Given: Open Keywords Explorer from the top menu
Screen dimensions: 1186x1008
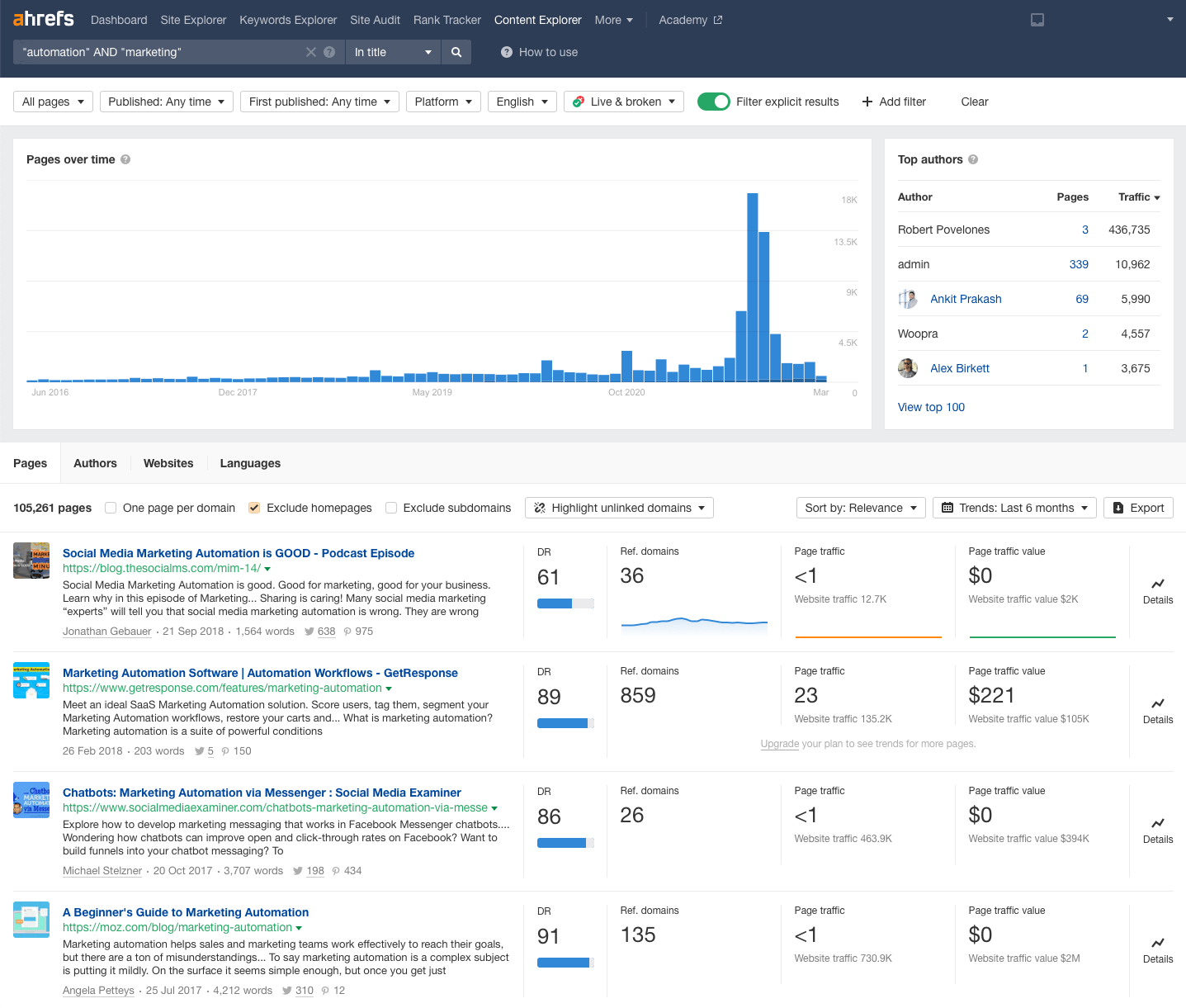Looking at the screenshot, I should (287, 20).
